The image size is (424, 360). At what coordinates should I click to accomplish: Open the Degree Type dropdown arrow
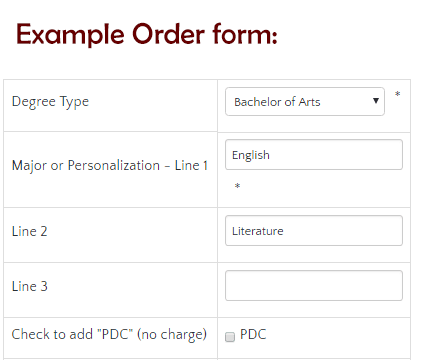click(376, 101)
